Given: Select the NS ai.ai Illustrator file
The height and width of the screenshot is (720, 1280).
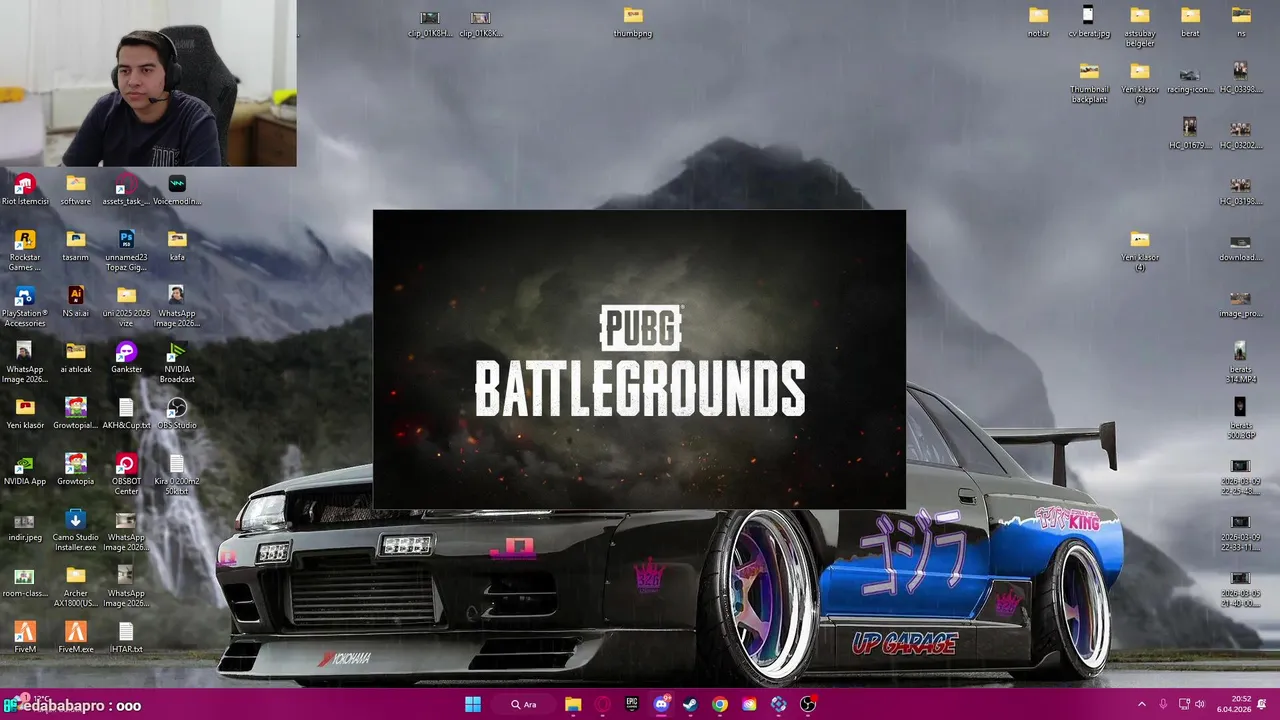Looking at the screenshot, I should [x=75, y=301].
